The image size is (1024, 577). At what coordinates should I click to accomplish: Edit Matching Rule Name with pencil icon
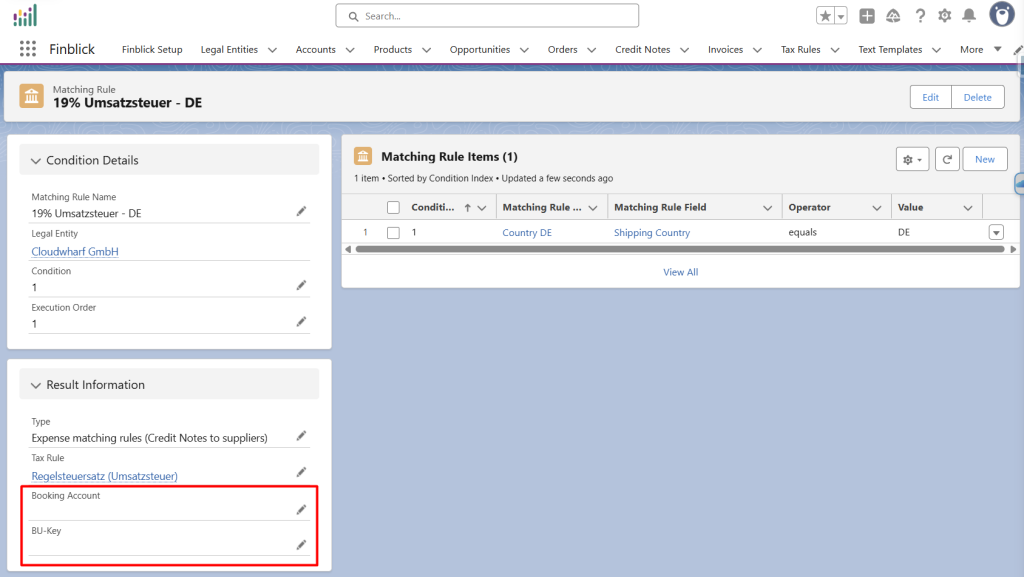coord(301,211)
